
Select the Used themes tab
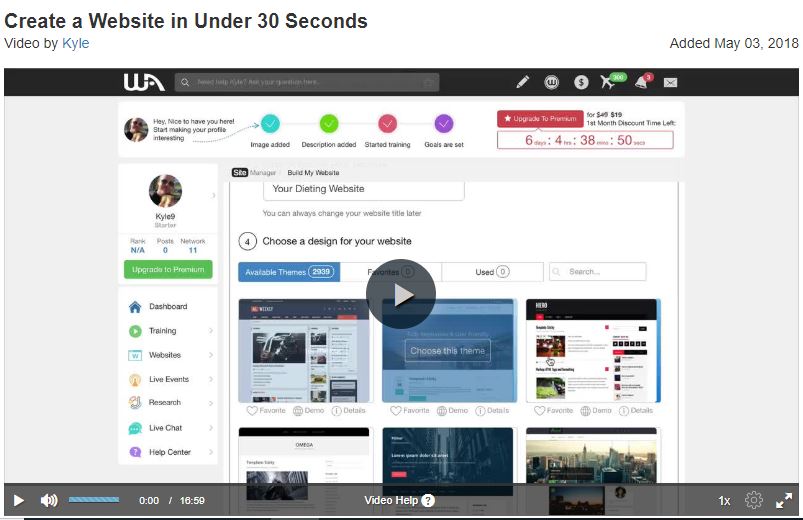(x=492, y=272)
